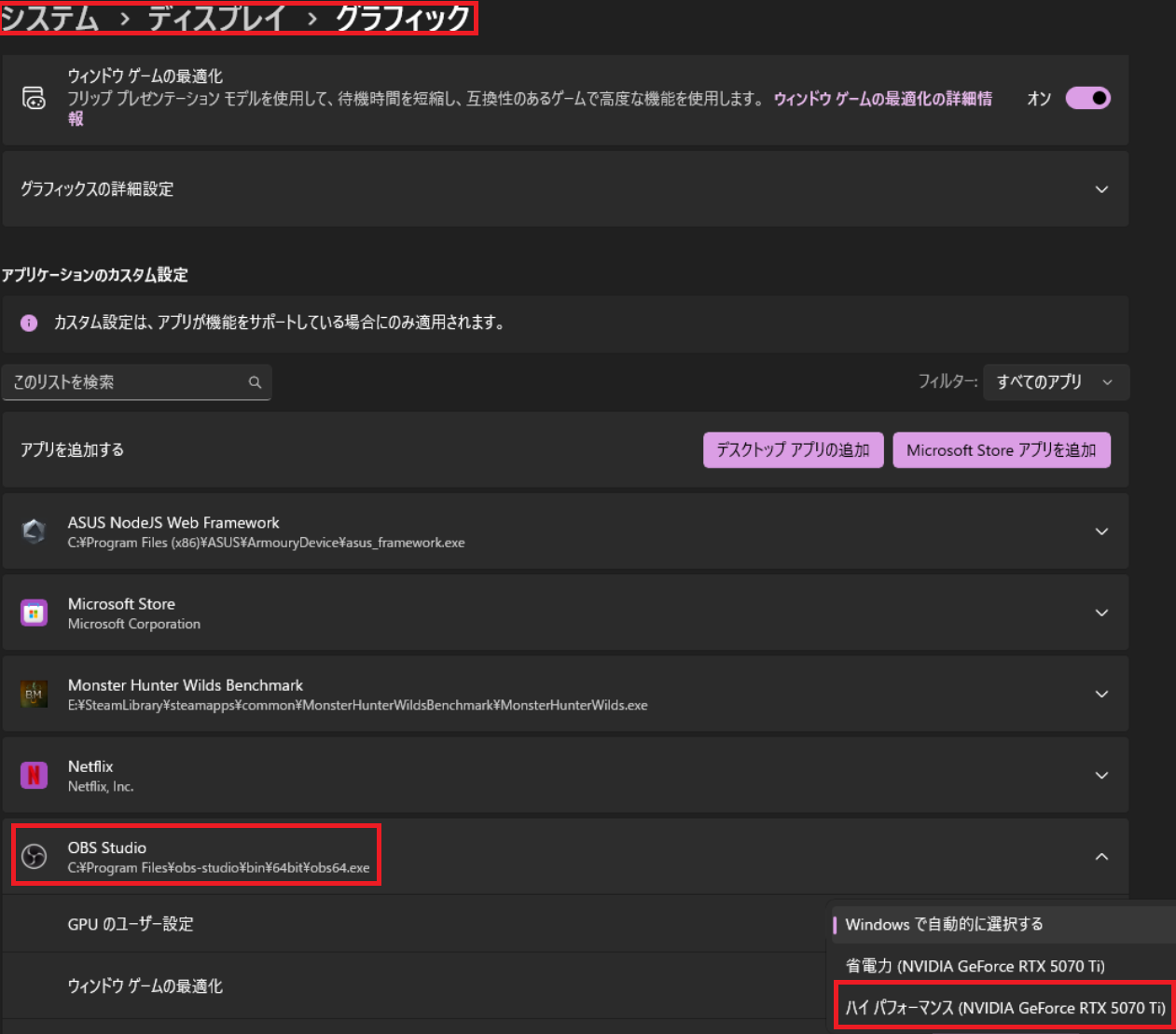Click the purple info icon

[29, 323]
